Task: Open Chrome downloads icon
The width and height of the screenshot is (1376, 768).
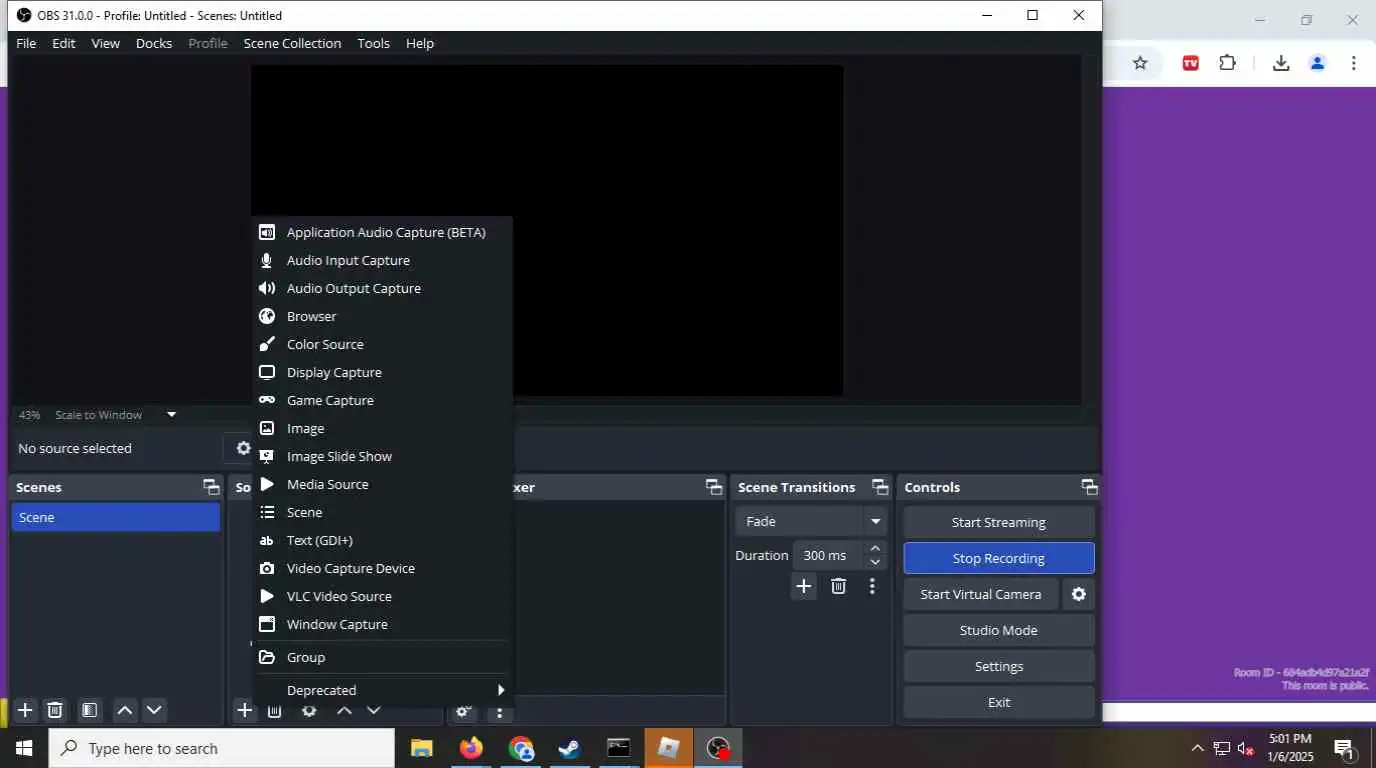Action: click(x=1281, y=63)
